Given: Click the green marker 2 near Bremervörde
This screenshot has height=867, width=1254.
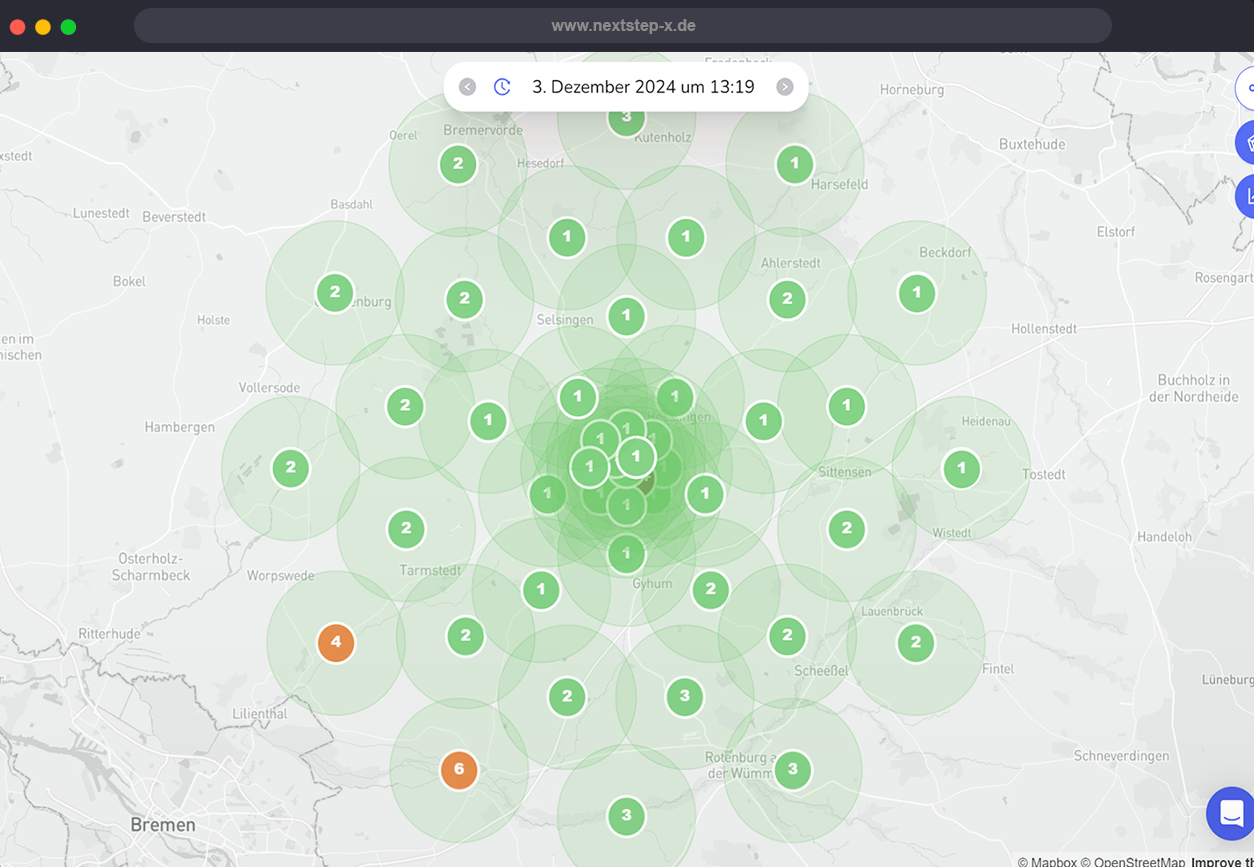Looking at the screenshot, I should [458, 164].
